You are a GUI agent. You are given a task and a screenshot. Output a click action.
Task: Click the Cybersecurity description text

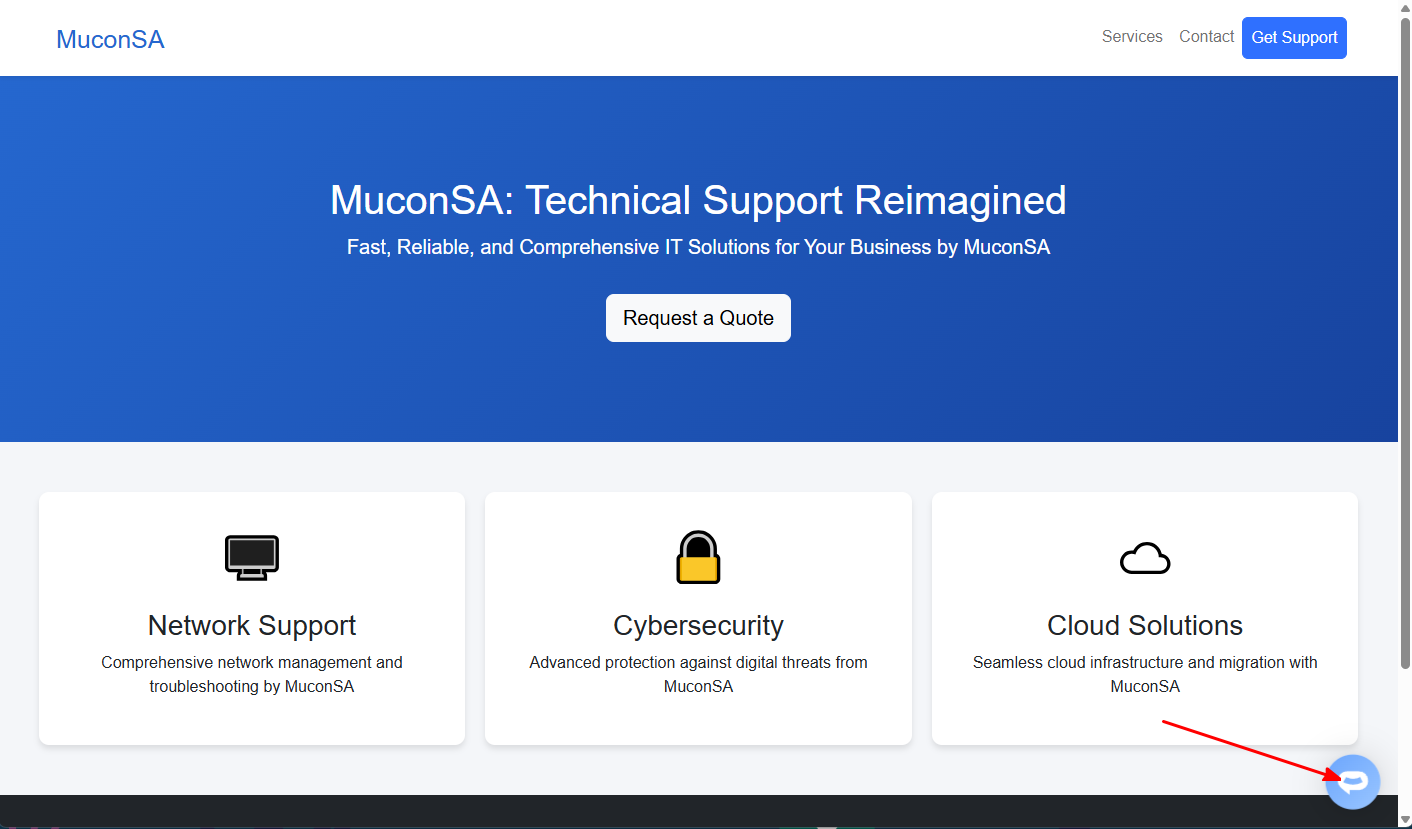(x=698, y=674)
